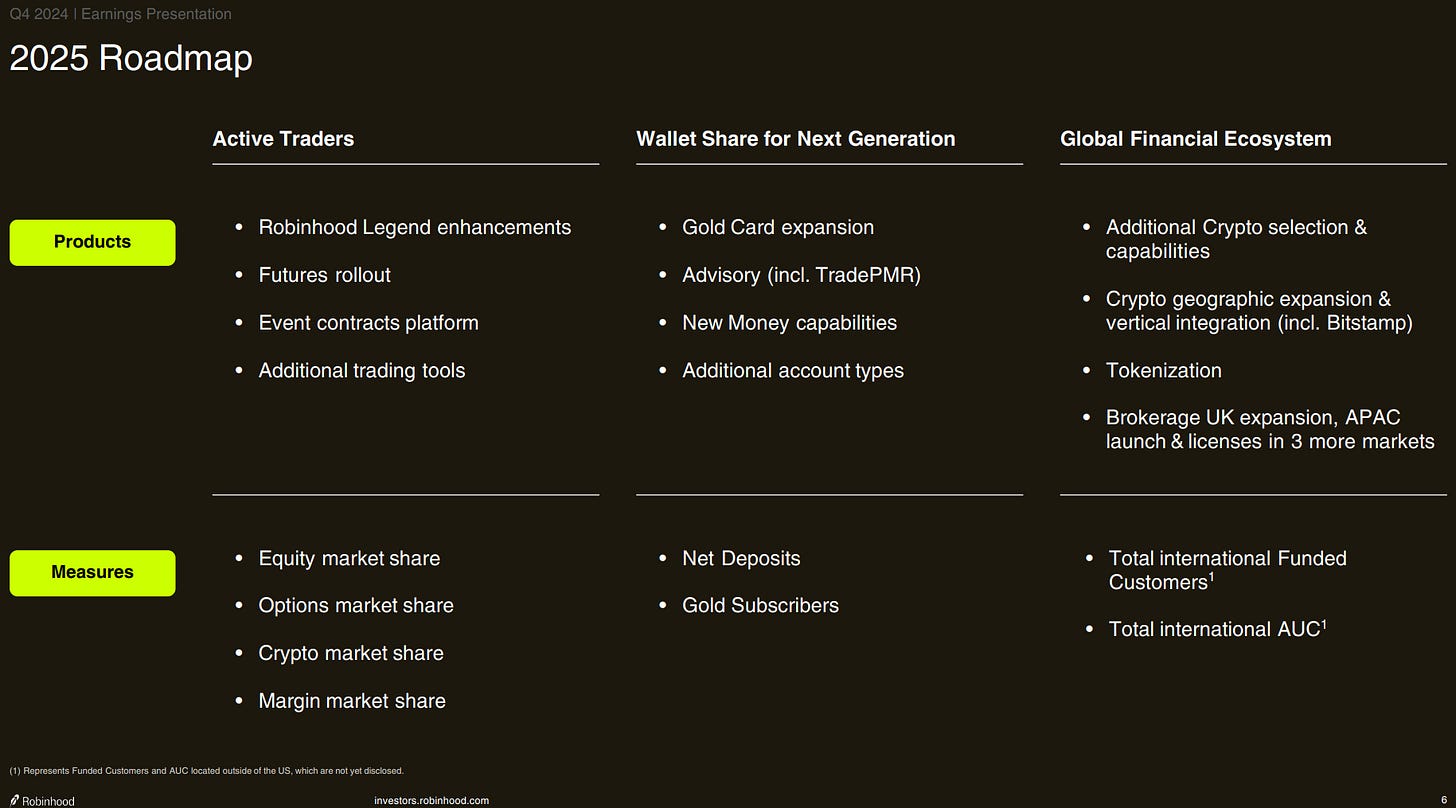Click the Net Deposits measure
1456x808 pixels.
click(741, 558)
